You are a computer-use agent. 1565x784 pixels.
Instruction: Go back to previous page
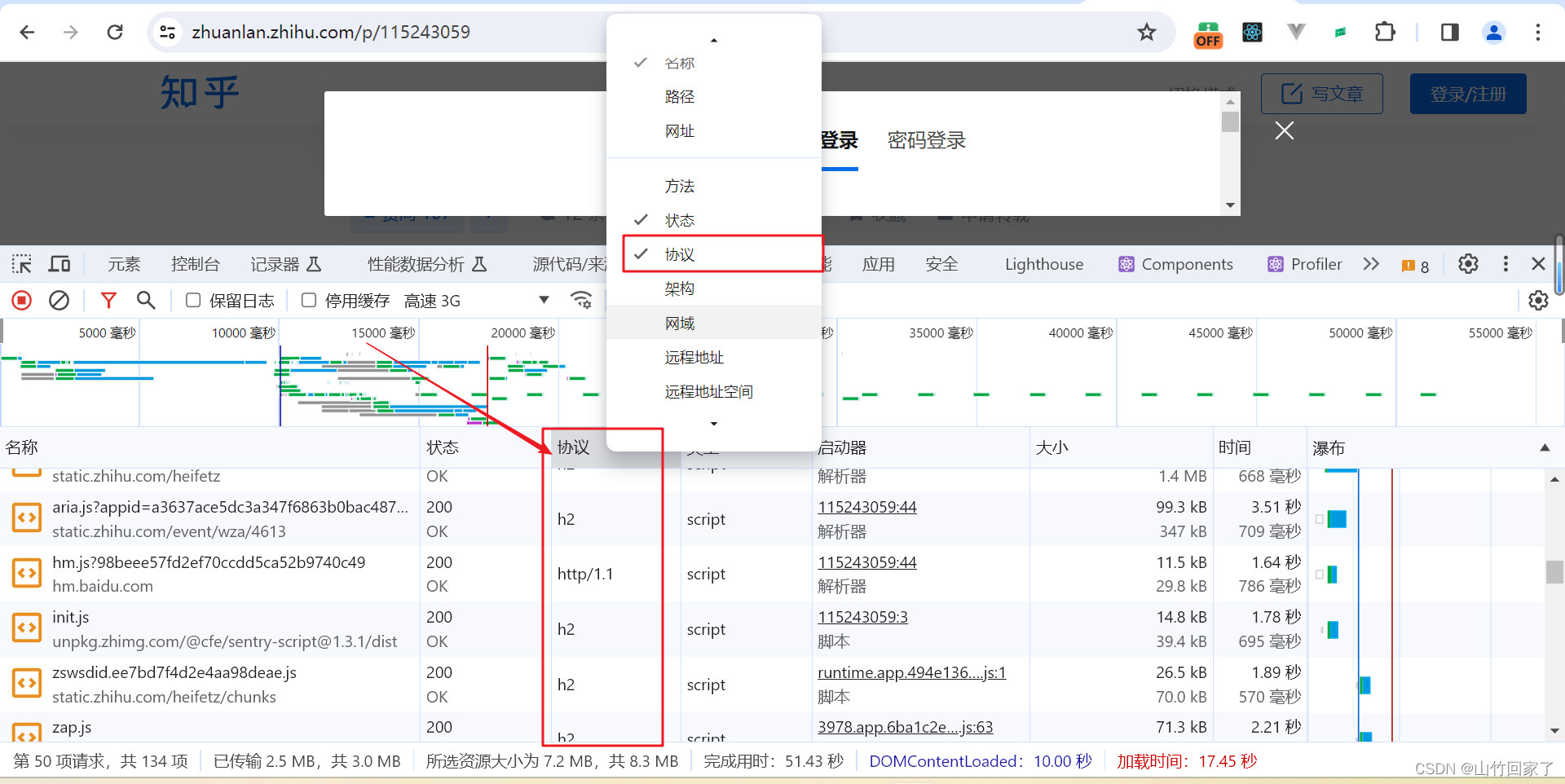[27, 32]
